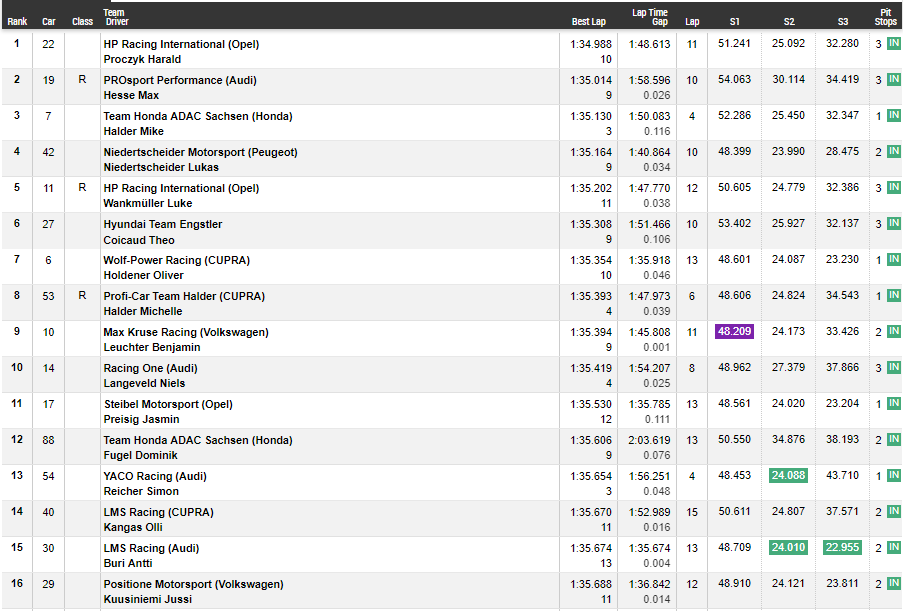
Task: Sort by the Rank column header
Action: (17, 21)
